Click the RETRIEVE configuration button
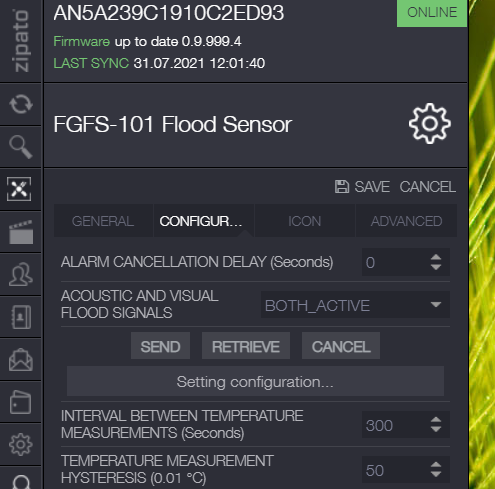The width and height of the screenshot is (495, 489). point(246,346)
